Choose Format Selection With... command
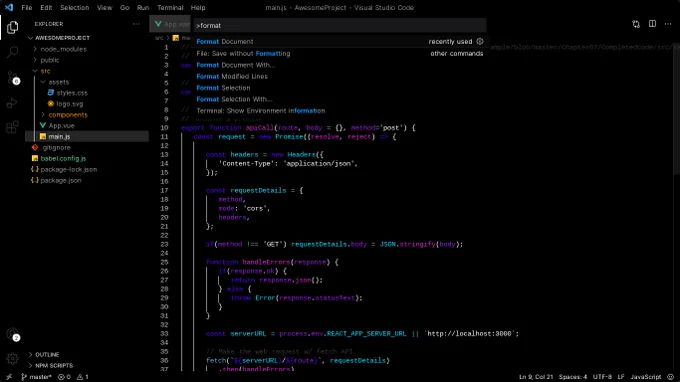The image size is (680, 382). click(x=339, y=99)
